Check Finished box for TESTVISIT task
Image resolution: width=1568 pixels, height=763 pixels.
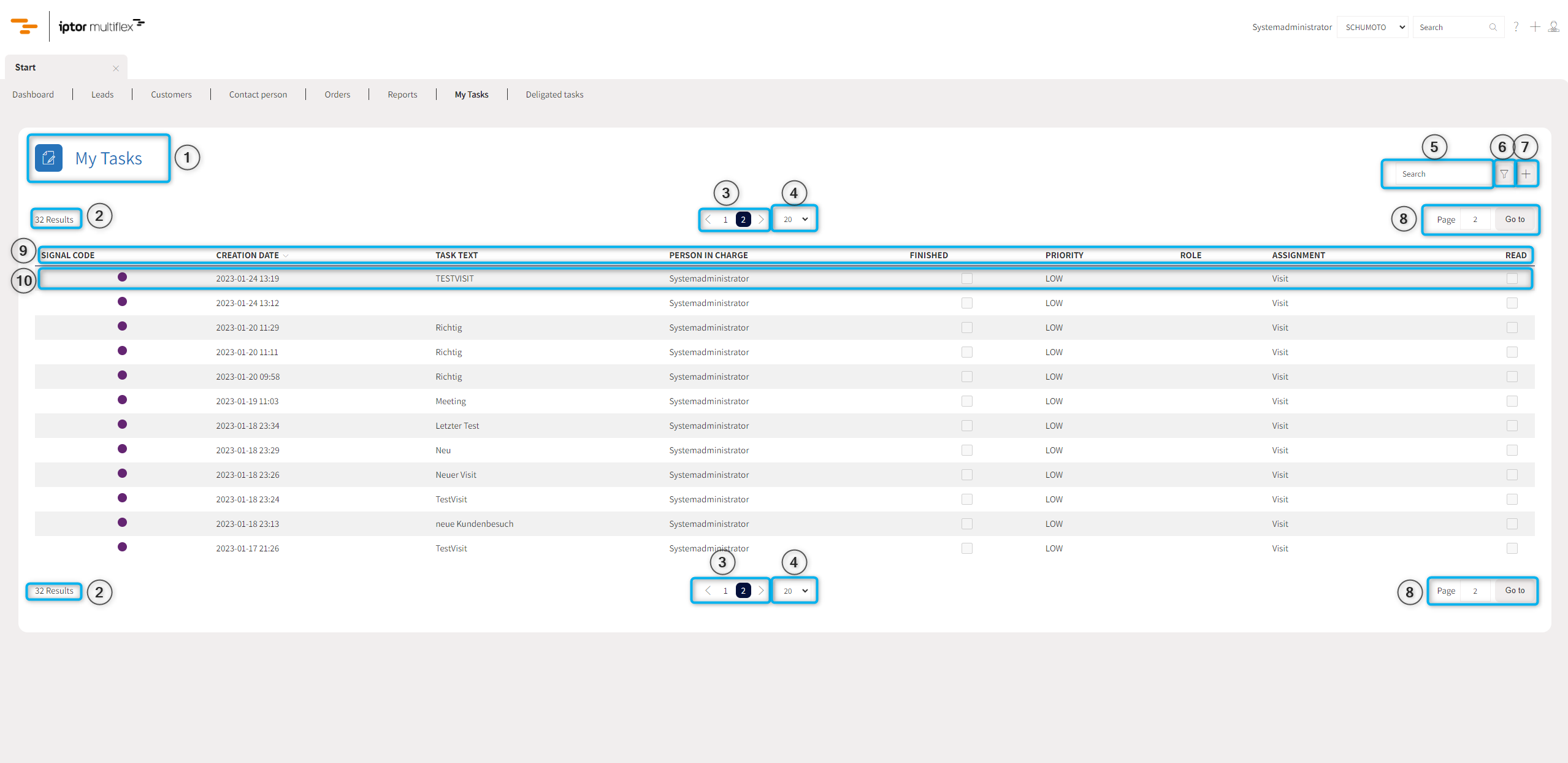[966, 278]
